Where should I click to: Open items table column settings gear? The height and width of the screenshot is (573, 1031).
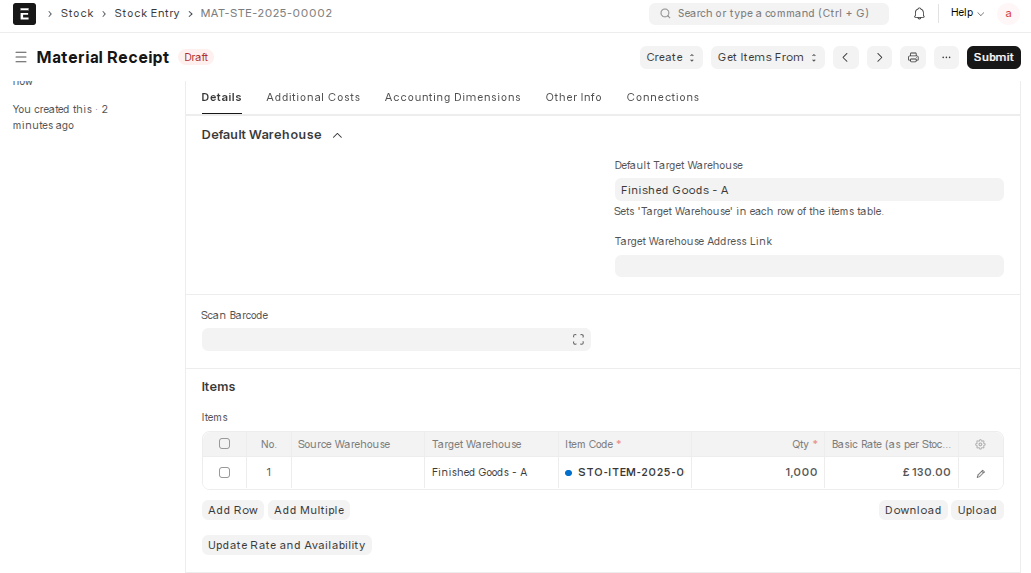980,444
